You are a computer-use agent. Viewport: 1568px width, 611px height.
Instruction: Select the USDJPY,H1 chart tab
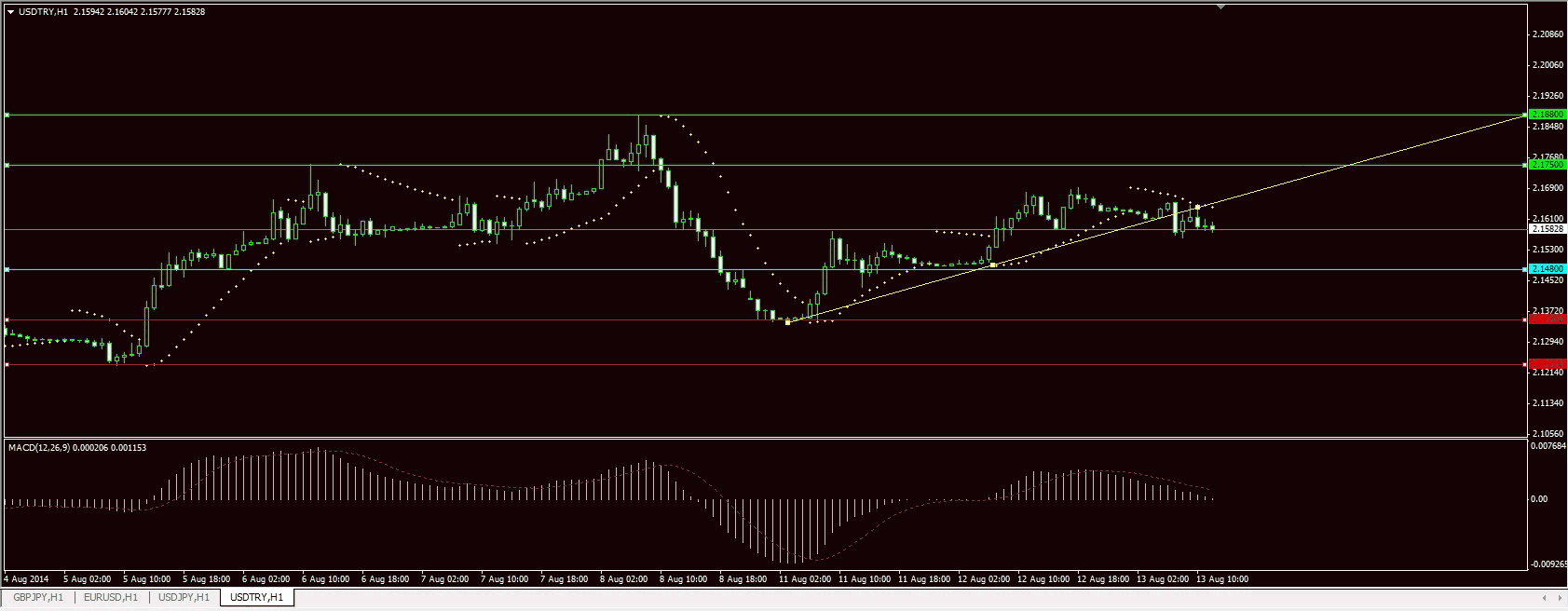(184, 597)
